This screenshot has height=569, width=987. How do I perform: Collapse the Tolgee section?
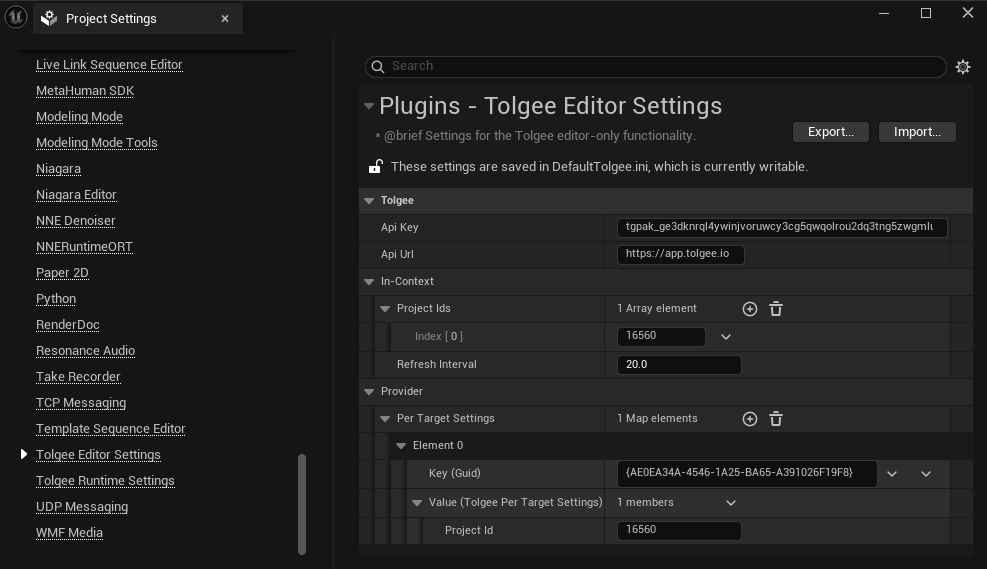click(x=368, y=201)
